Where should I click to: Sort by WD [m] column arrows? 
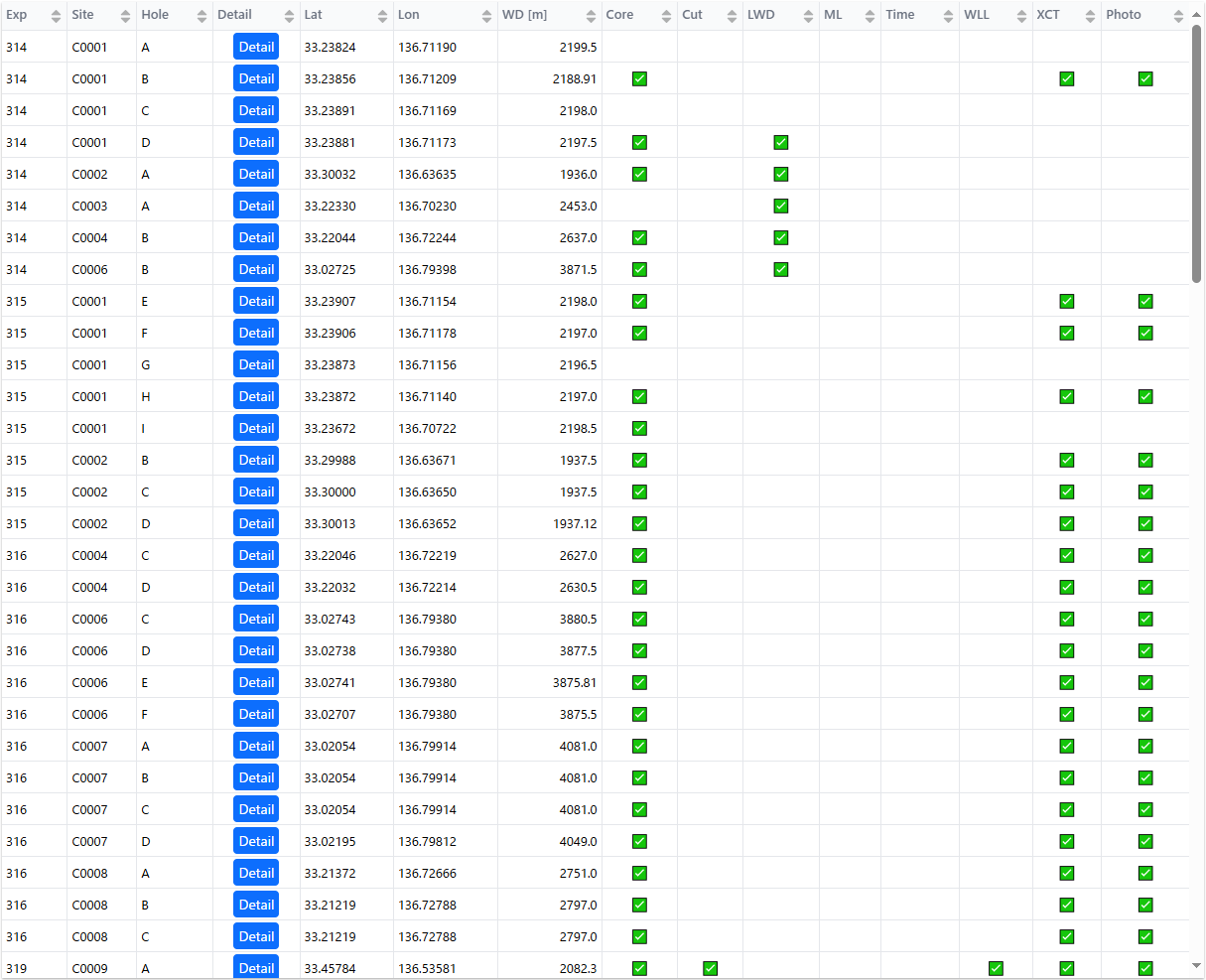pyautogui.click(x=591, y=16)
